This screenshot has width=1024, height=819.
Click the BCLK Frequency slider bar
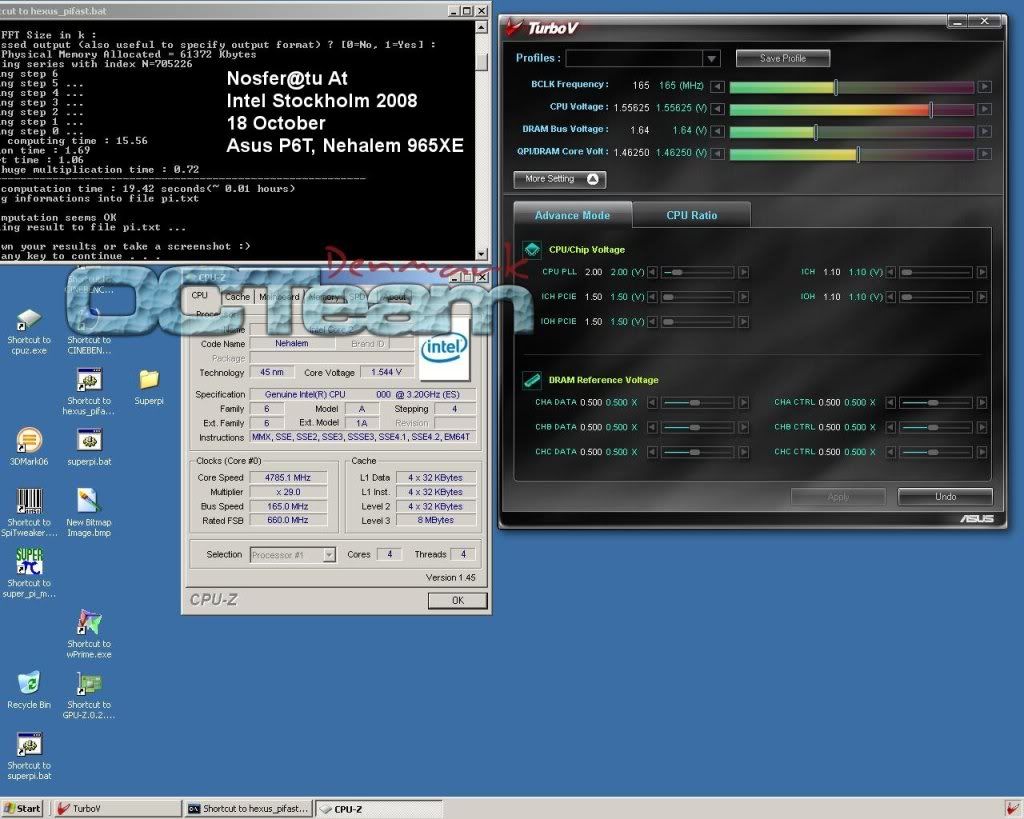[x=852, y=86]
